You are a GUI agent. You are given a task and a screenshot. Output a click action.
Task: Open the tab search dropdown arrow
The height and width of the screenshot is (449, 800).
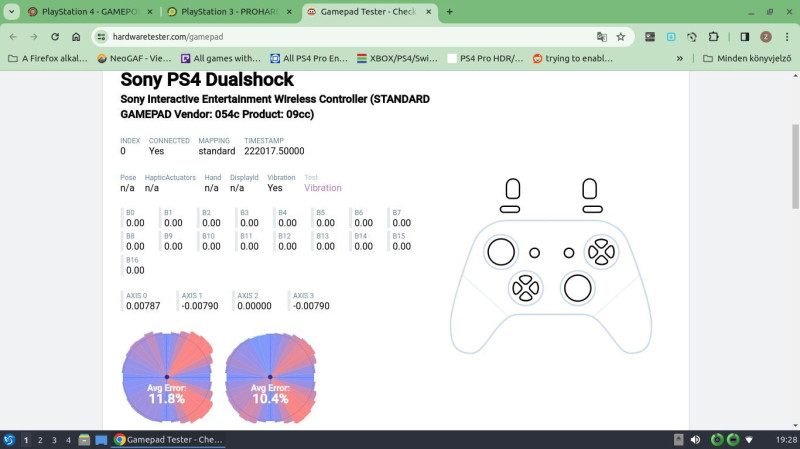tap(11, 11)
